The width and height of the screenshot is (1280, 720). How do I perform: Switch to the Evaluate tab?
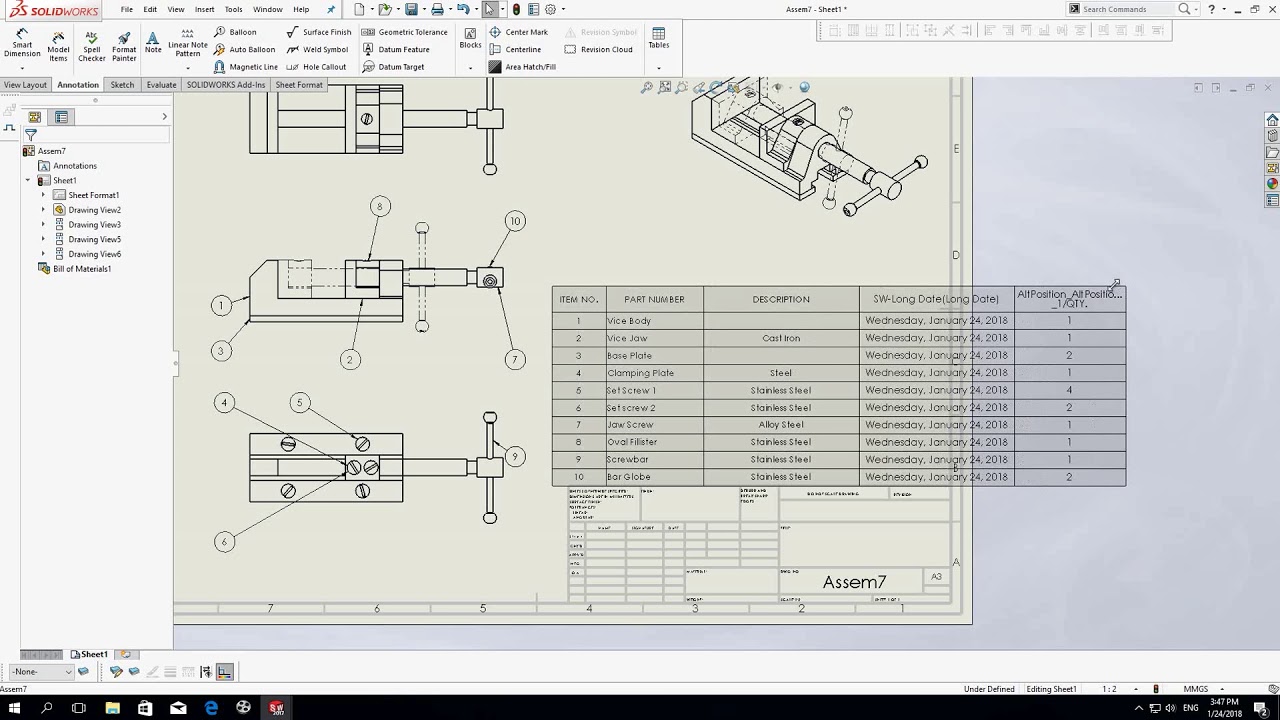[x=161, y=85]
